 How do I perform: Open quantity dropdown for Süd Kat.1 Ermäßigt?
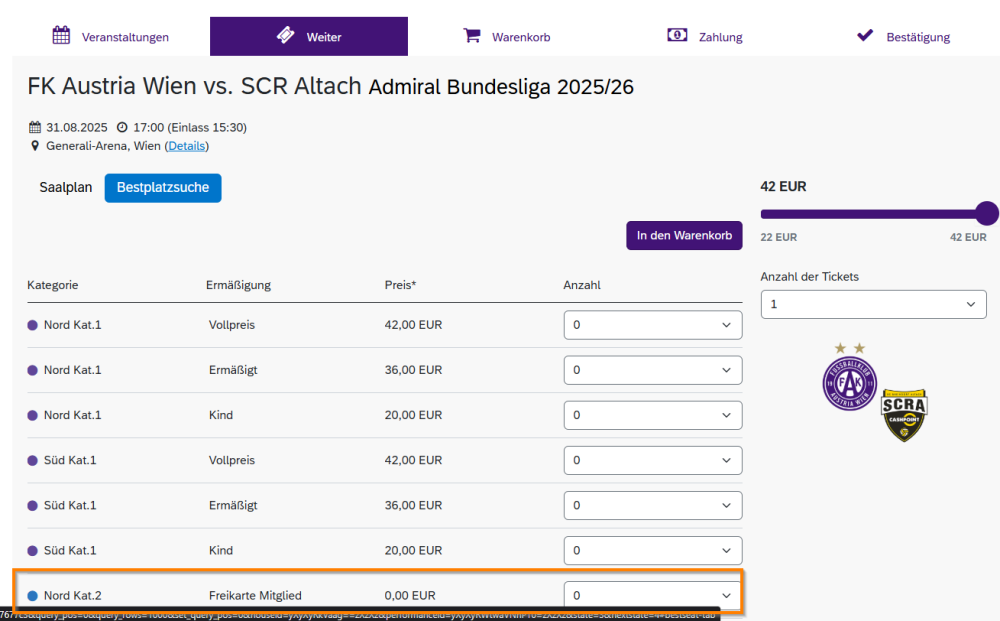[x=653, y=505]
